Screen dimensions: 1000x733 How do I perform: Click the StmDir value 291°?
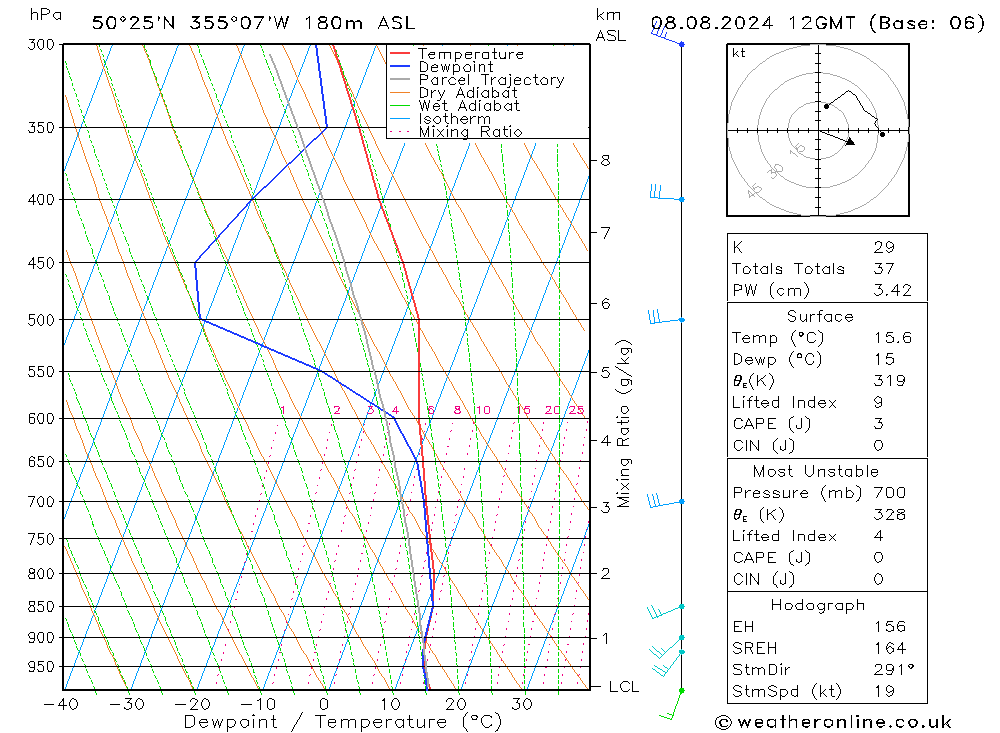tap(893, 670)
